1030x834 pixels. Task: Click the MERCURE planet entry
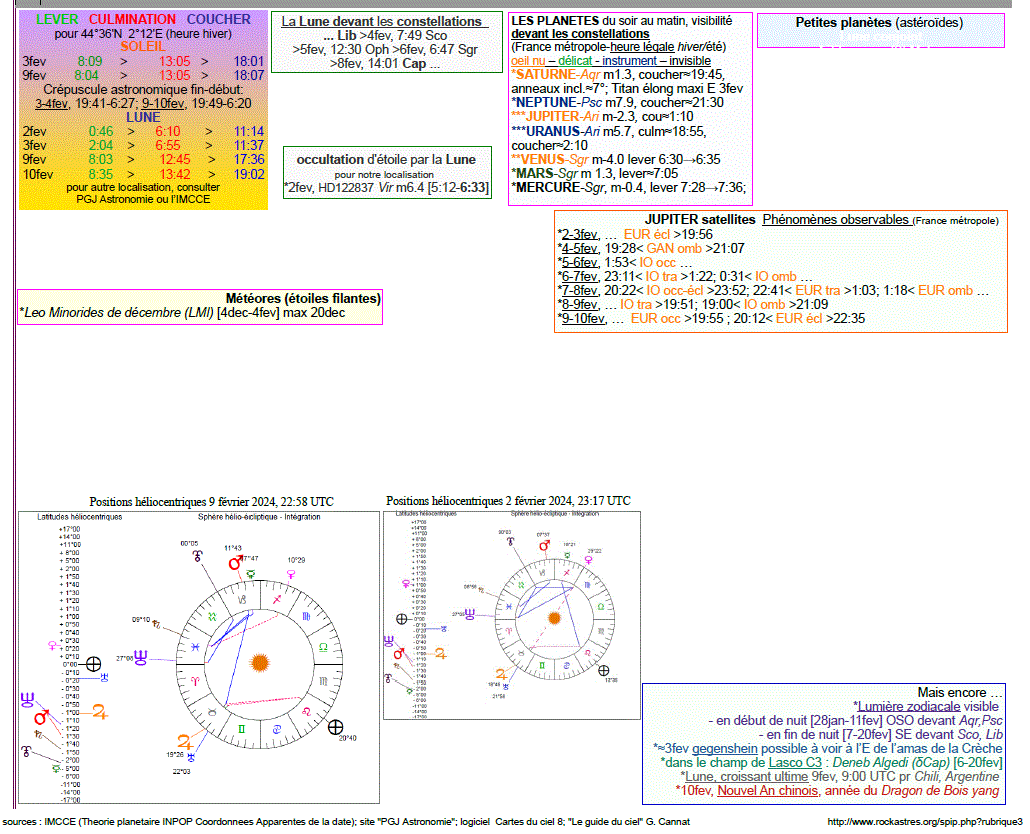point(629,187)
